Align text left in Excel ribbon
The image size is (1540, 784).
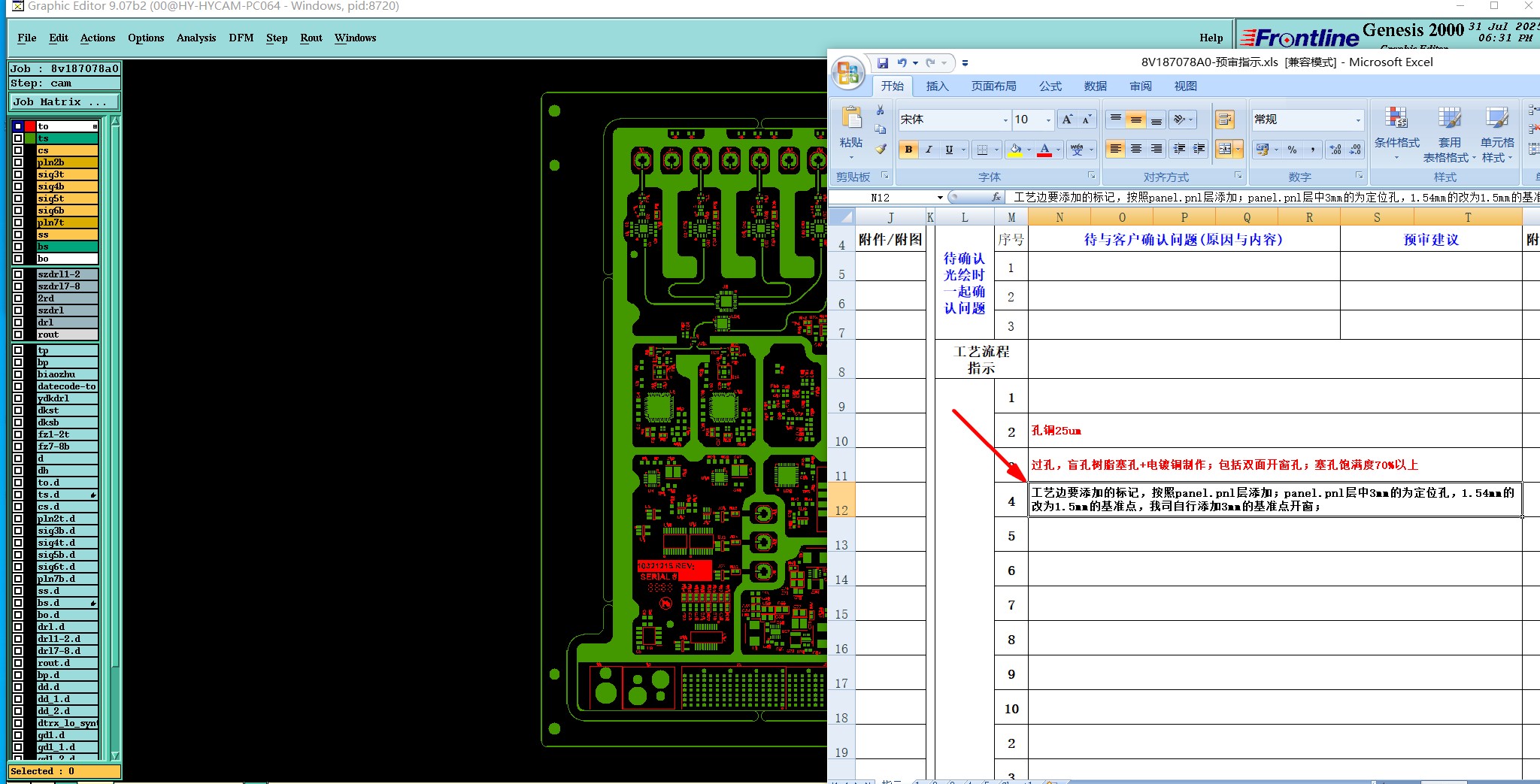pyautogui.click(x=1116, y=150)
